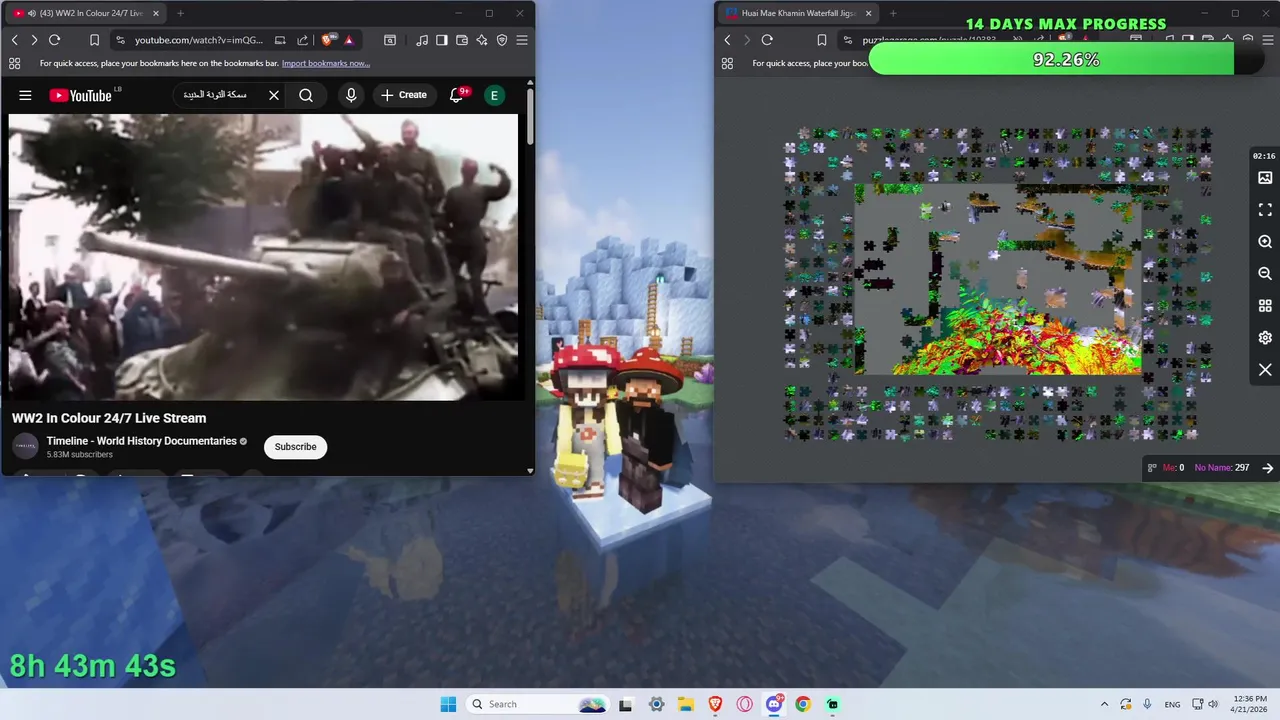Screen dimensions: 1280x720
Task: Expand the puzzle players score arrow
Action: click(1267, 468)
